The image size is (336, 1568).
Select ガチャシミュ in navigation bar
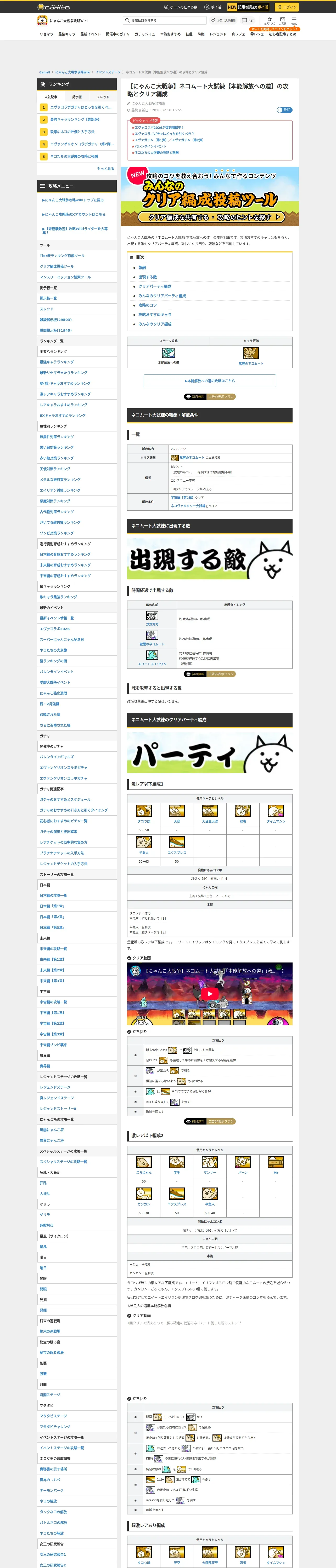[145, 34]
